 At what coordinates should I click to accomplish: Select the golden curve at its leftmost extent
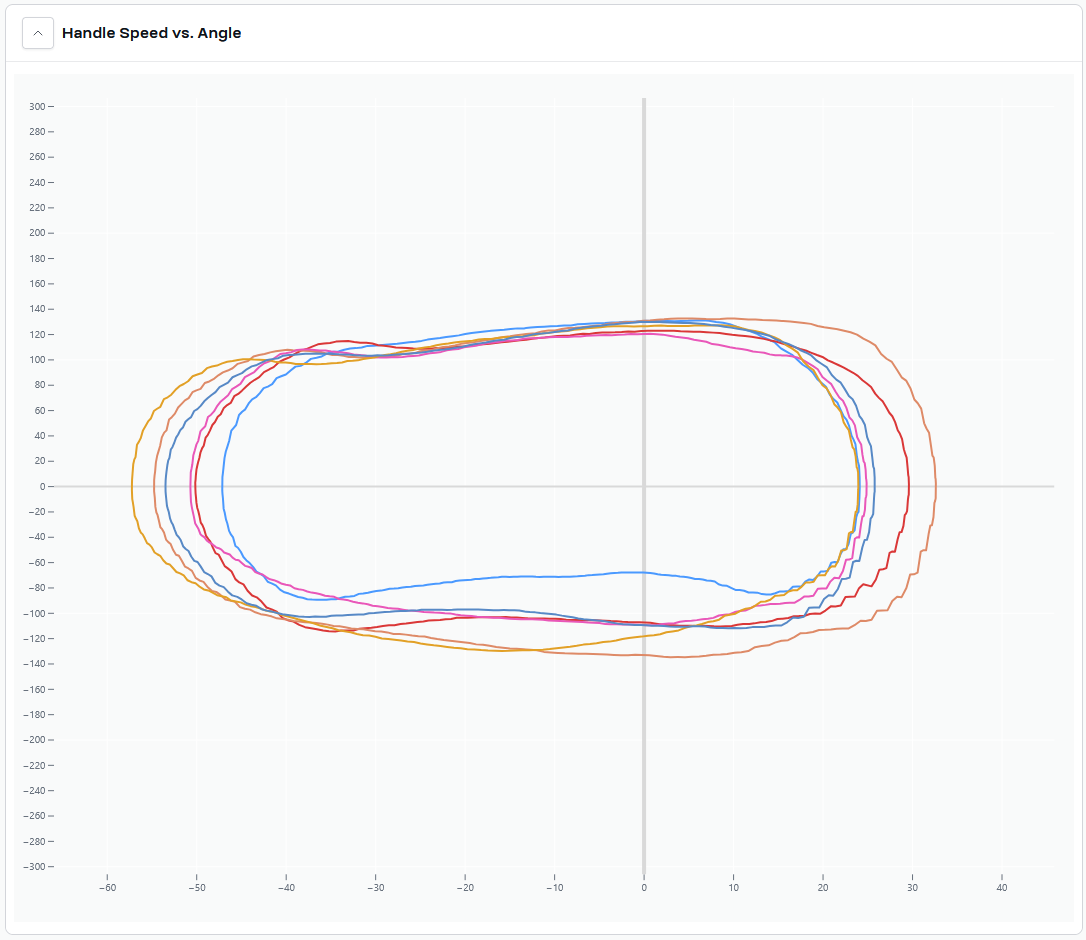pyautogui.click(x=133, y=487)
